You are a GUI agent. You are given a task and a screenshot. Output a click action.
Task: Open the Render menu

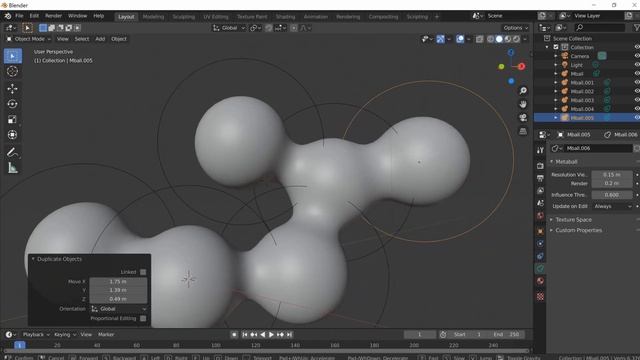click(x=53, y=16)
